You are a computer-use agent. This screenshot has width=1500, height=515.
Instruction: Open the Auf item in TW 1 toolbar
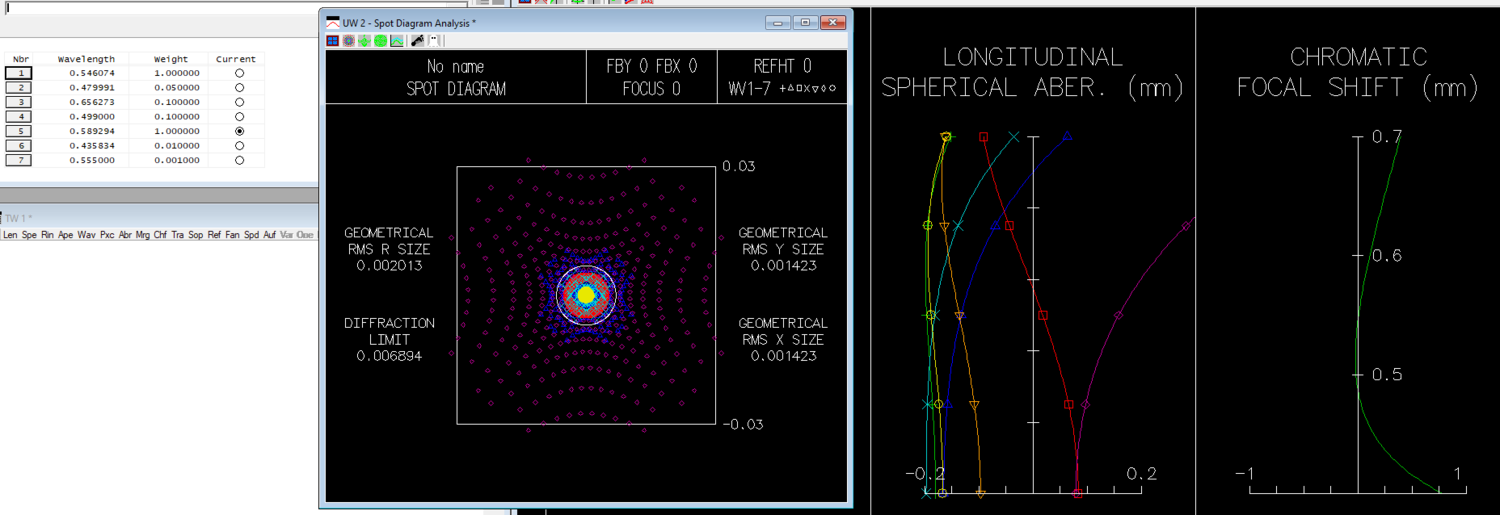tap(270, 235)
